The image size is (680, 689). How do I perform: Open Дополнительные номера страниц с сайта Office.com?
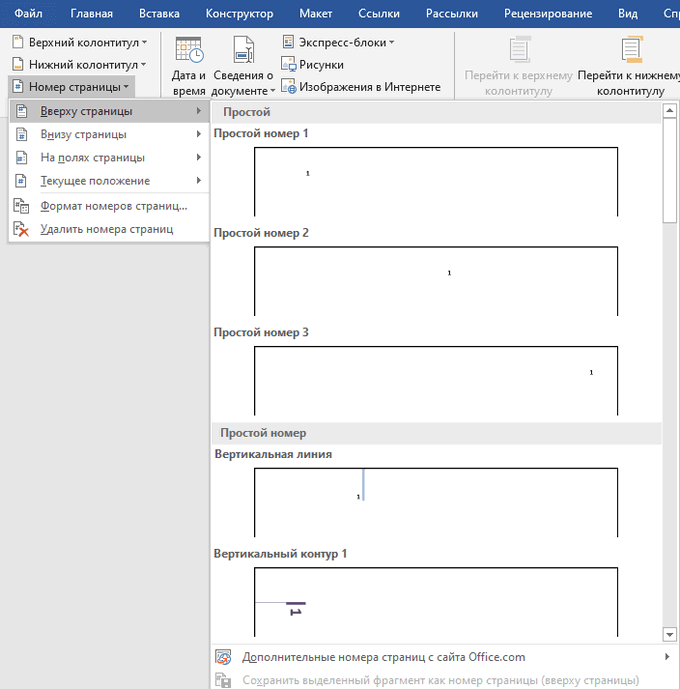coord(445,657)
